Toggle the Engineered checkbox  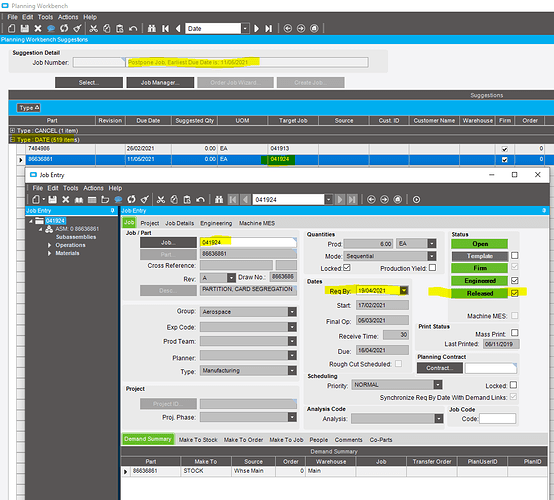[514, 281]
